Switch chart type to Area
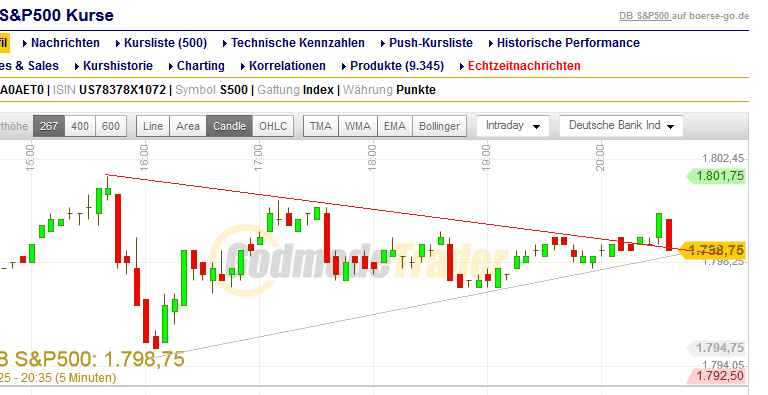768x395 pixels. pos(188,126)
